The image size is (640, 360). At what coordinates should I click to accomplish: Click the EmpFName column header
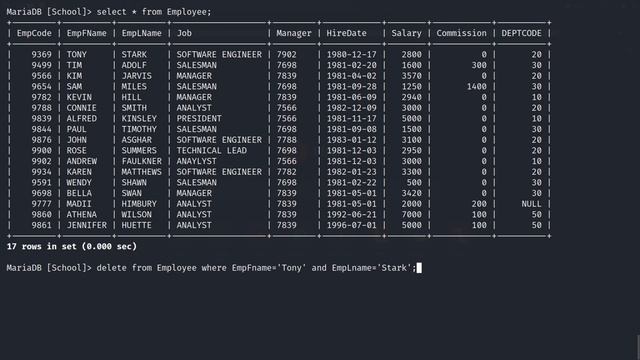click(x=87, y=33)
